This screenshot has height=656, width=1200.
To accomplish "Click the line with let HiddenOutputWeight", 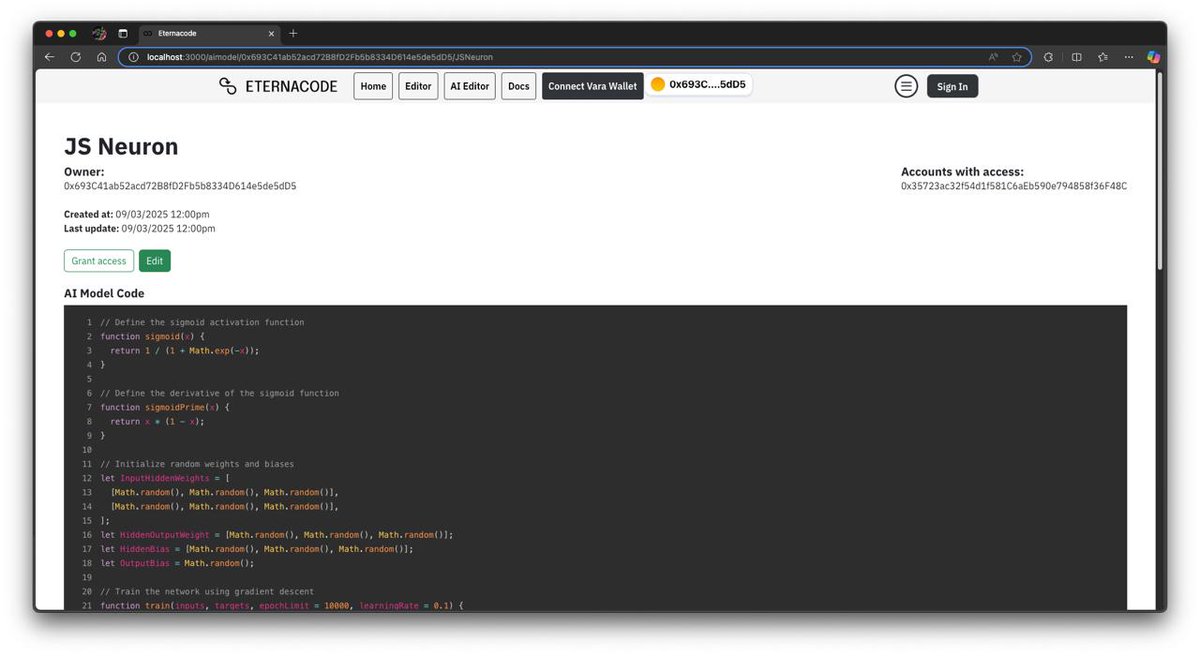I will coord(276,535).
